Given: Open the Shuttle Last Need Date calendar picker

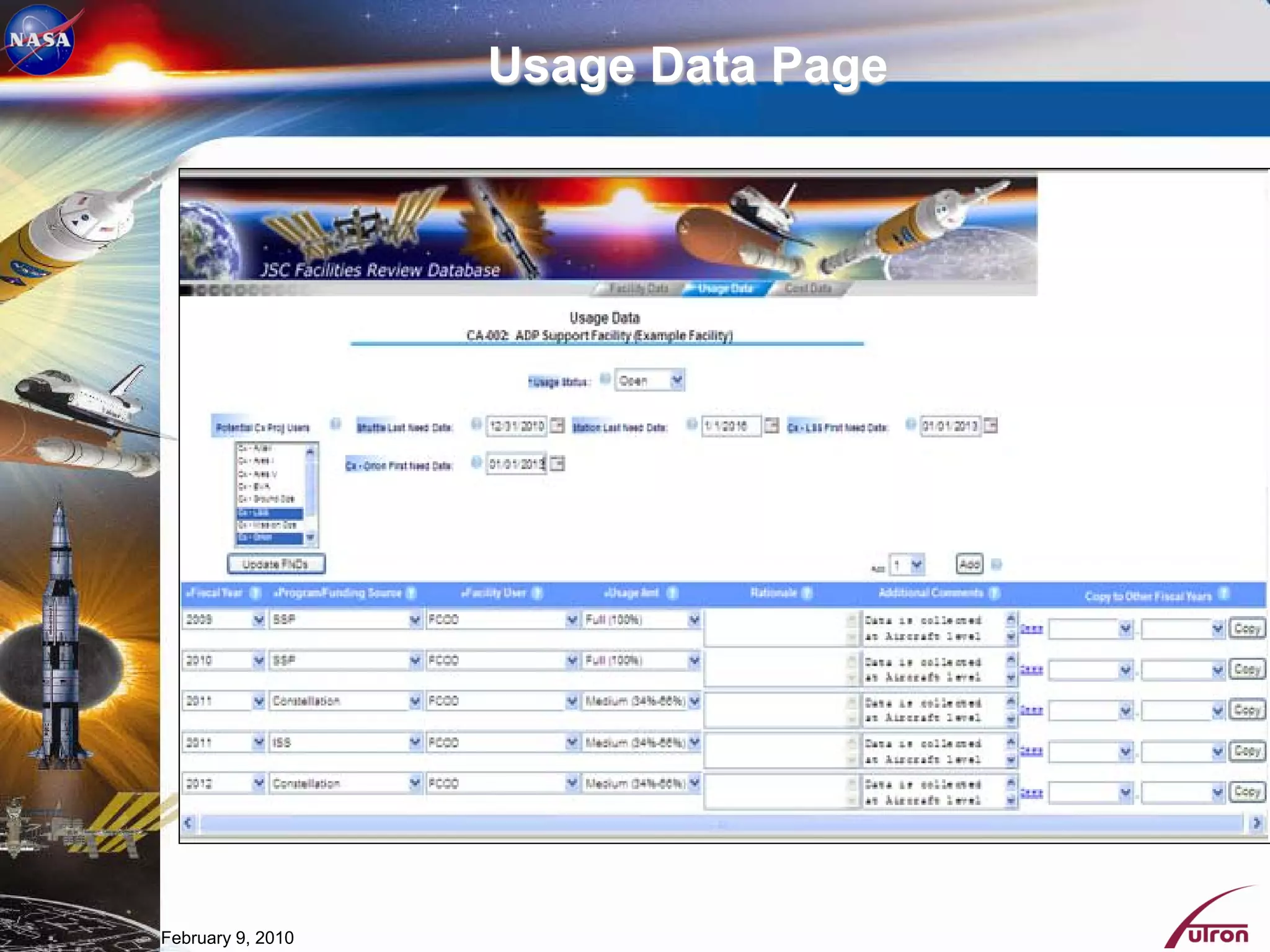Looking at the screenshot, I should [x=557, y=426].
